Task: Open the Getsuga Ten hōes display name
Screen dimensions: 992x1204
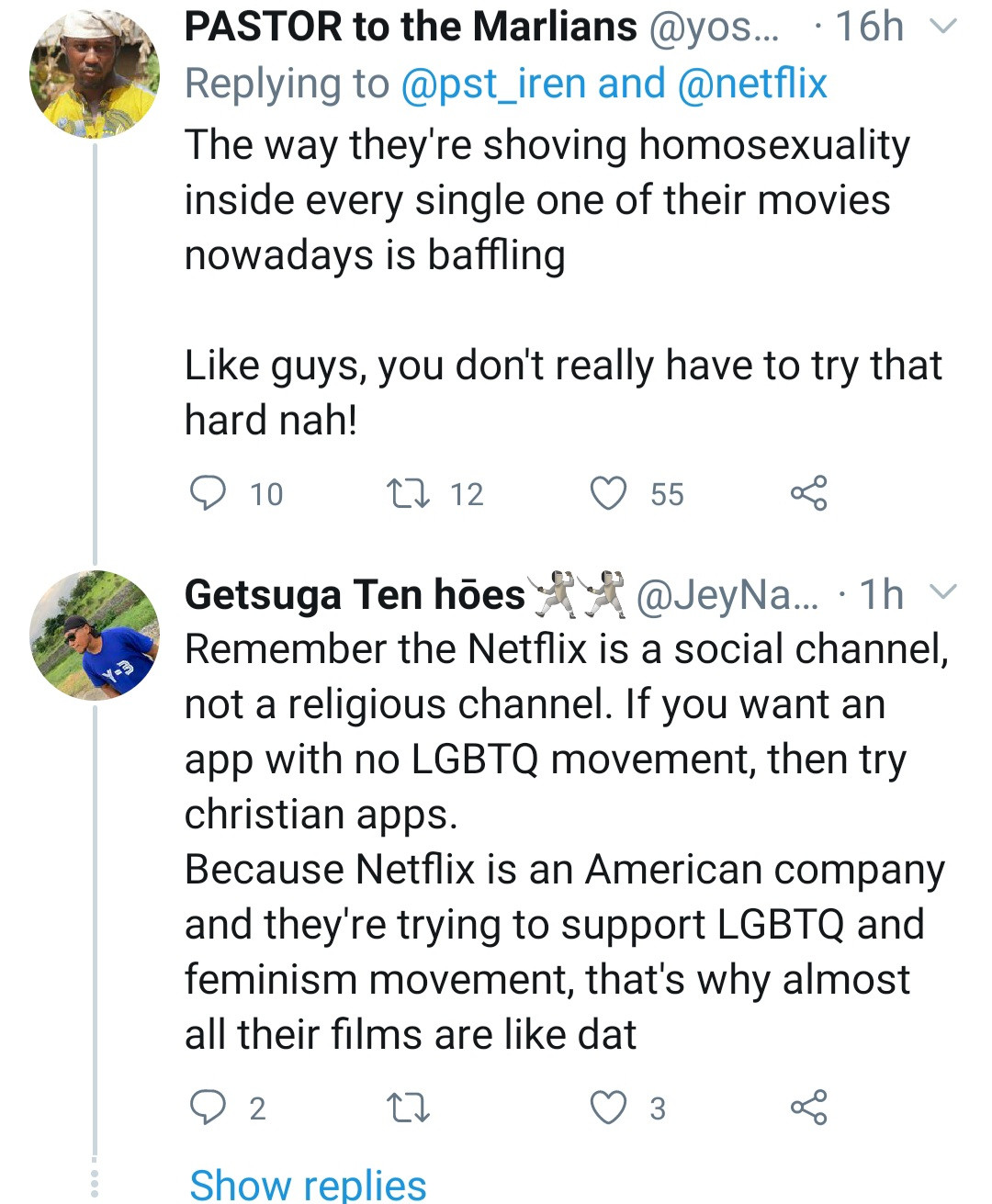Action: point(355,595)
